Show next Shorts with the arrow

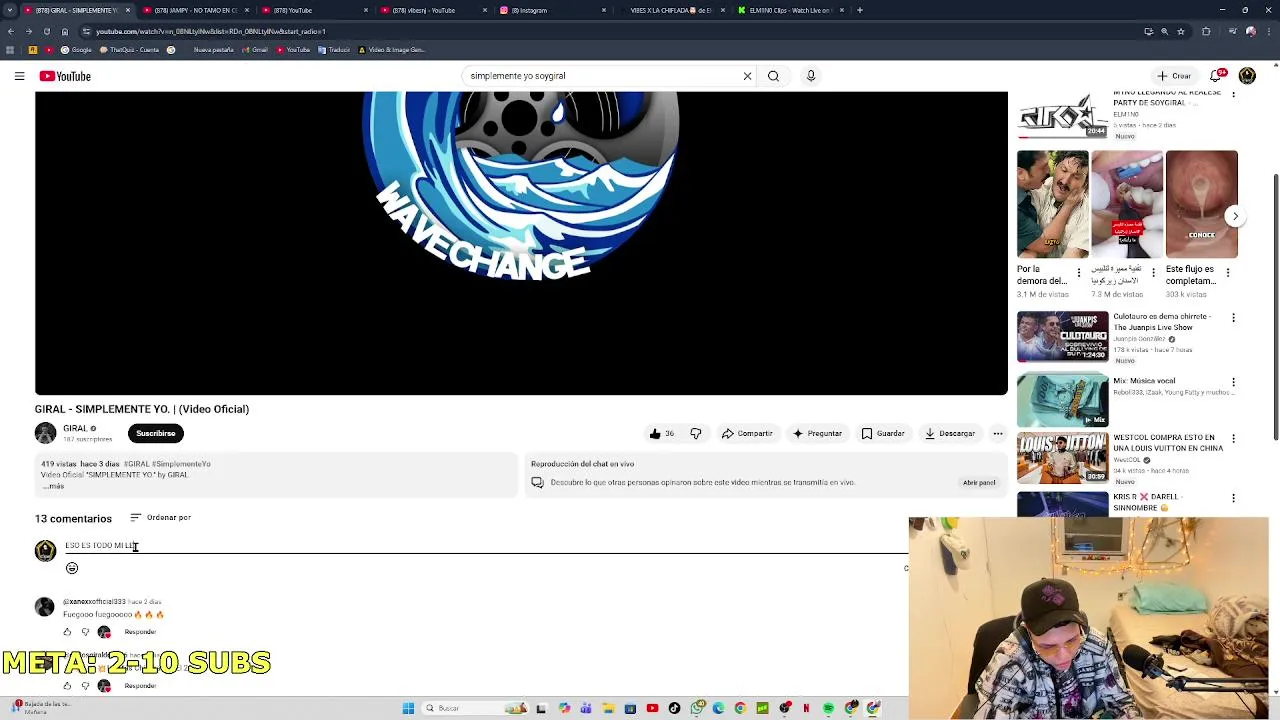tap(1235, 216)
